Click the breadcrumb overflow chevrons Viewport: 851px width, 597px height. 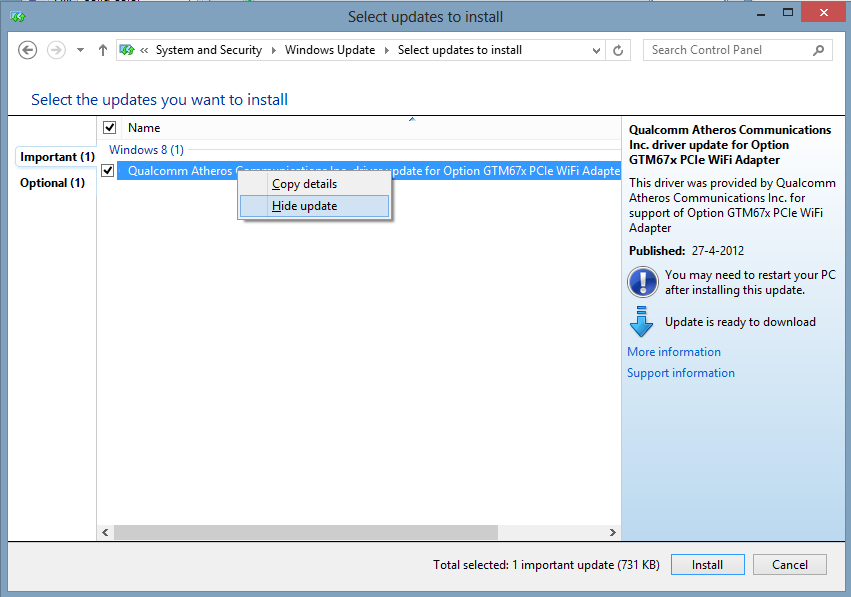click(144, 50)
